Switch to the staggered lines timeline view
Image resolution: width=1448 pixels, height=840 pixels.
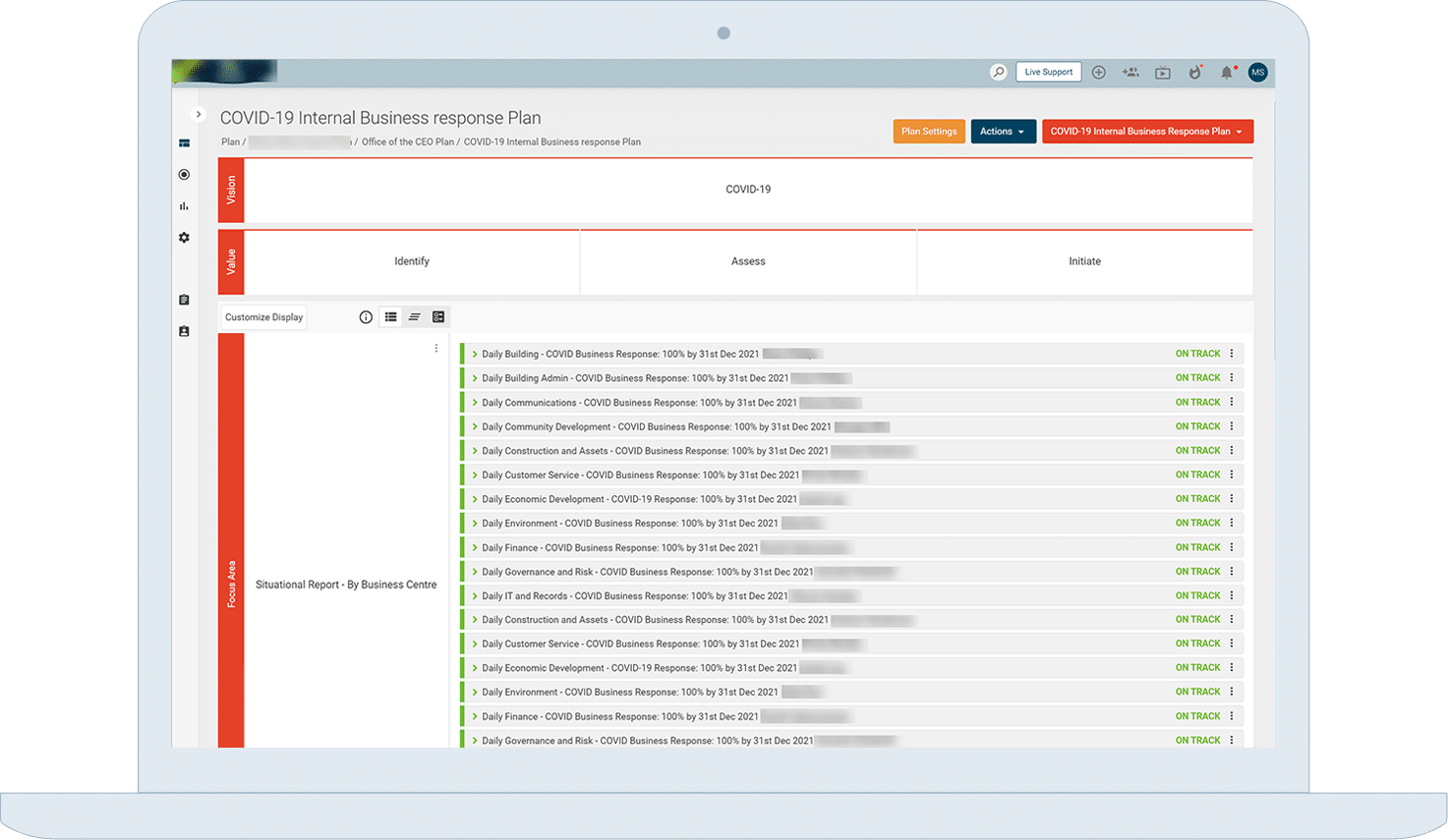[x=414, y=317]
